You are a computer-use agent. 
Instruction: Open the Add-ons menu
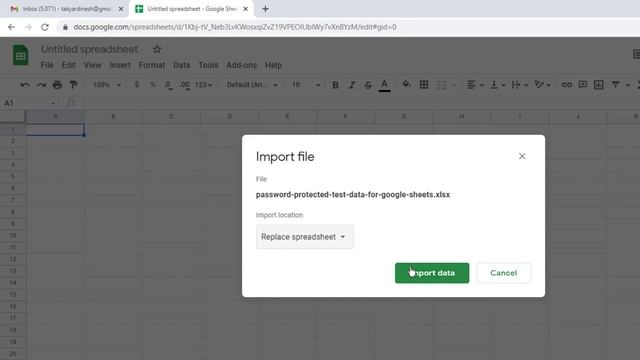242,65
